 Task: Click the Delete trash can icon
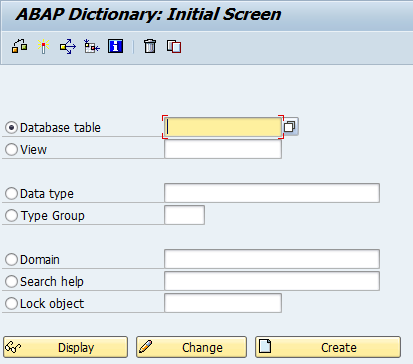point(150,46)
